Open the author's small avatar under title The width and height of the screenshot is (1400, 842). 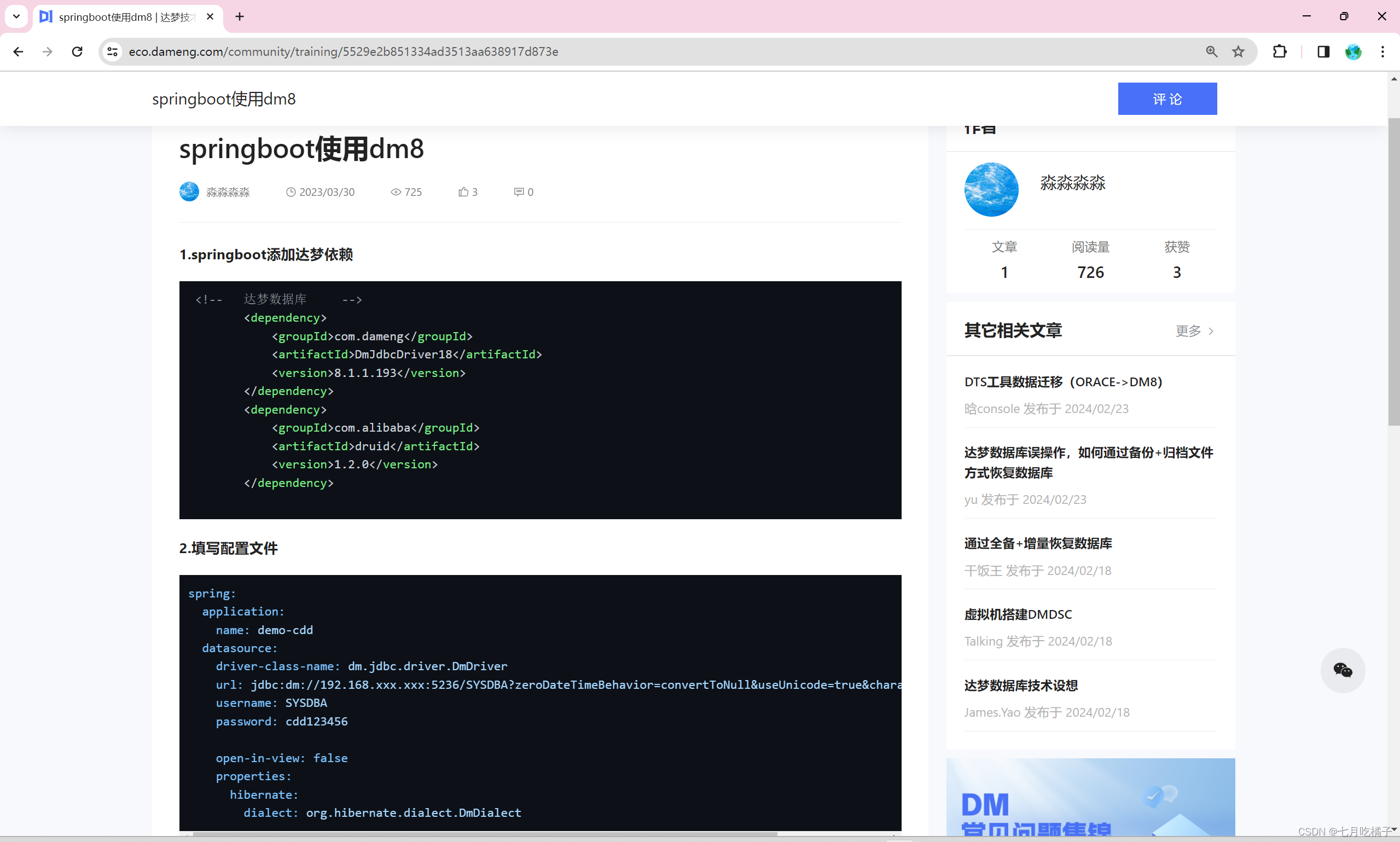pos(189,192)
